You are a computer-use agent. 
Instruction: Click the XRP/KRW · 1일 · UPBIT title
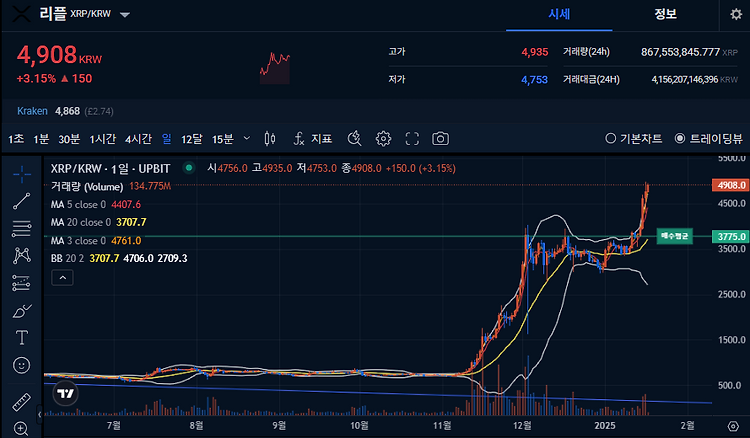(110, 168)
